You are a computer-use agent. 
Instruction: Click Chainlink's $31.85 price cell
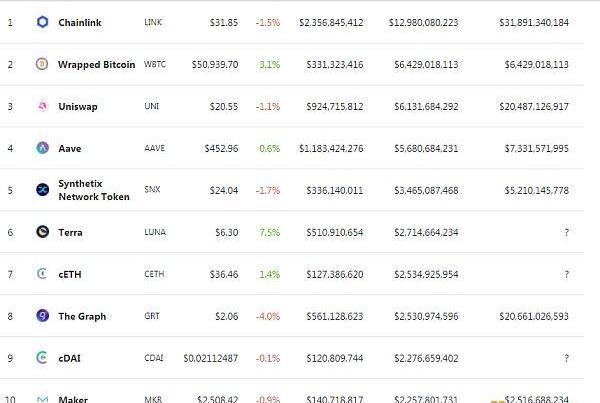pos(224,22)
